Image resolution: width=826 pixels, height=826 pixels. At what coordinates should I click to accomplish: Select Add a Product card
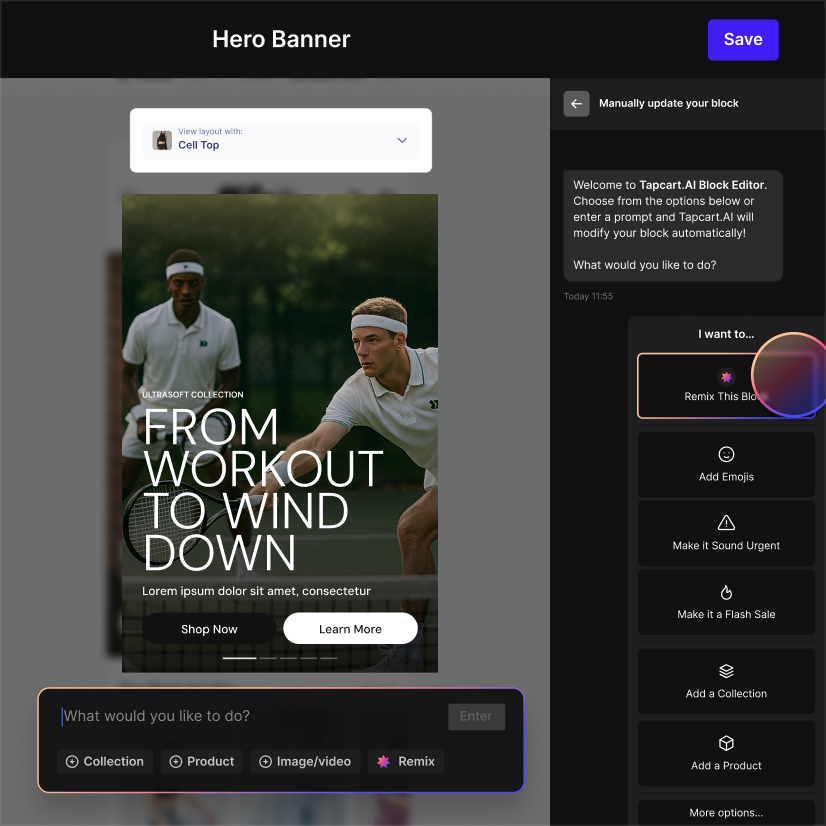726,753
